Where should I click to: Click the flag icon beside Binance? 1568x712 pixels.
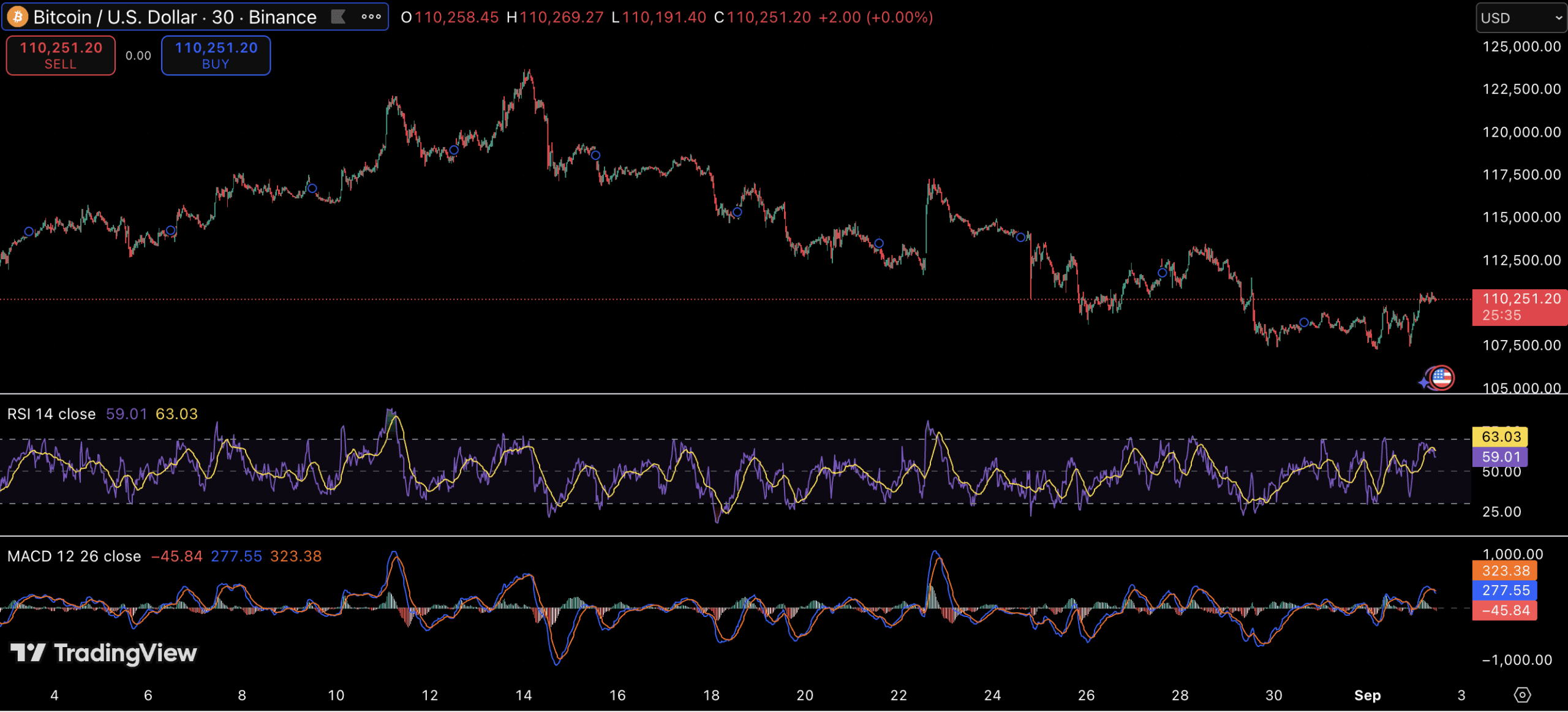(x=338, y=17)
